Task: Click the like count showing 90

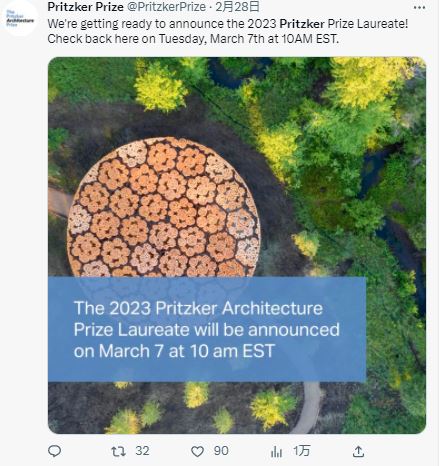Action: point(221,451)
